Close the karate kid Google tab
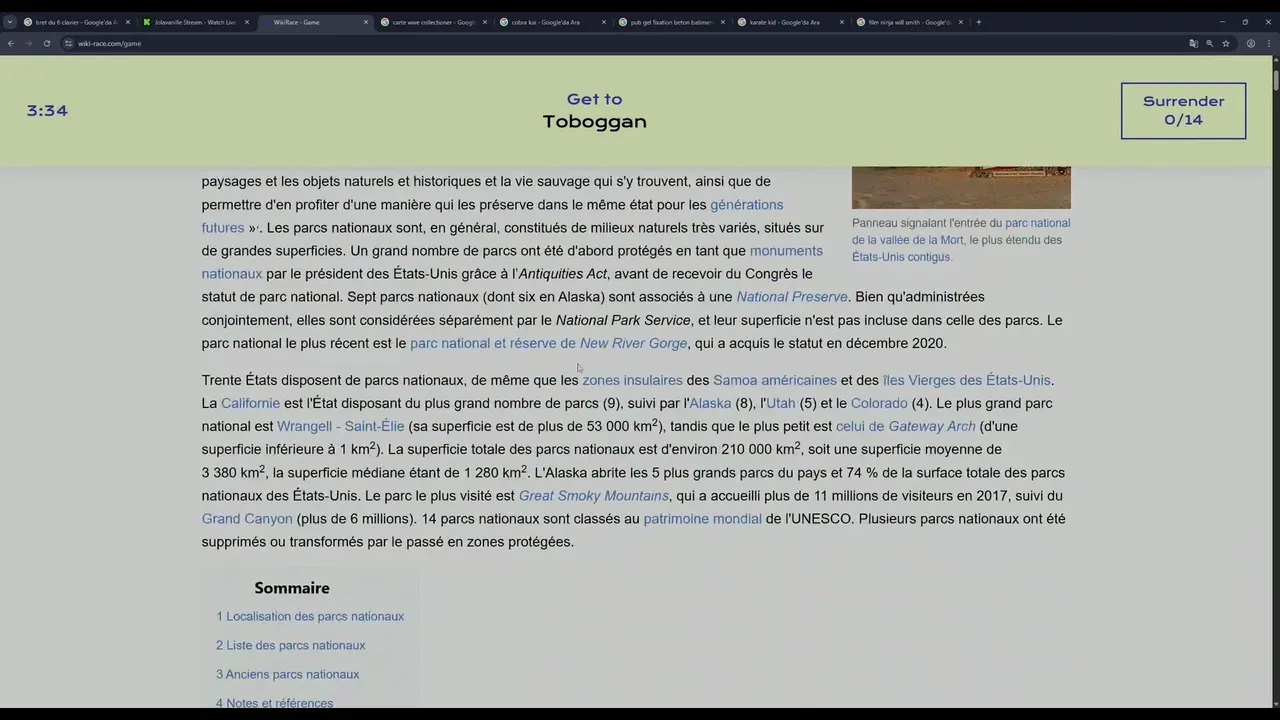The height and width of the screenshot is (720, 1280). tap(842, 22)
